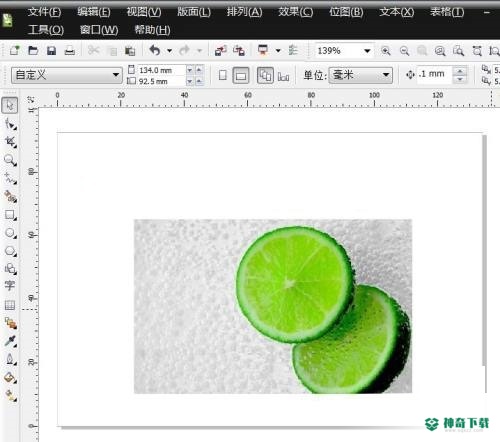Image resolution: width=500 pixels, height=442 pixels.
Task: Click the Save disk icon
Action: [51, 51]
